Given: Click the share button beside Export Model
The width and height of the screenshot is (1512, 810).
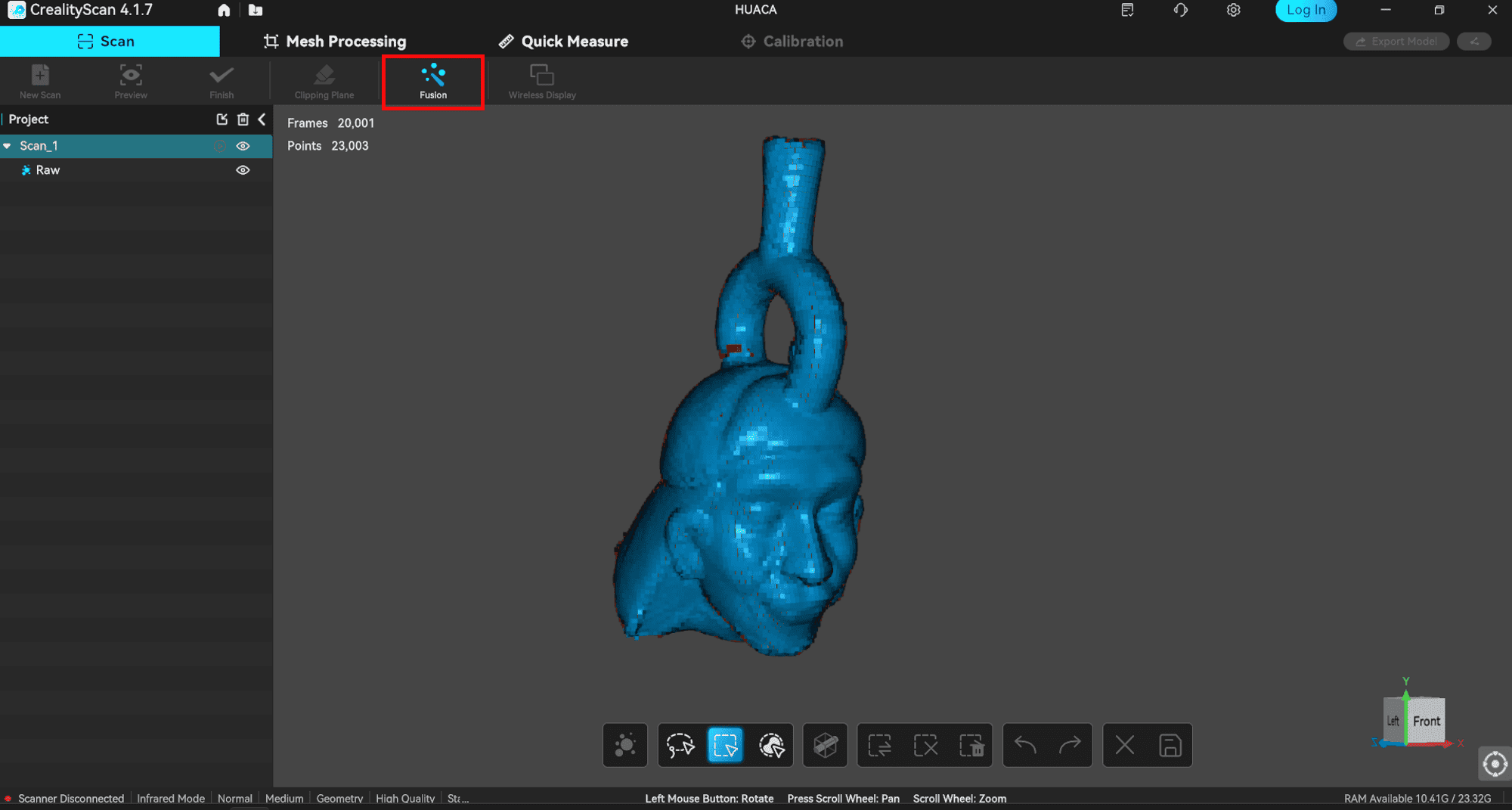Looking at the screenshot, I should point(1474,42).
